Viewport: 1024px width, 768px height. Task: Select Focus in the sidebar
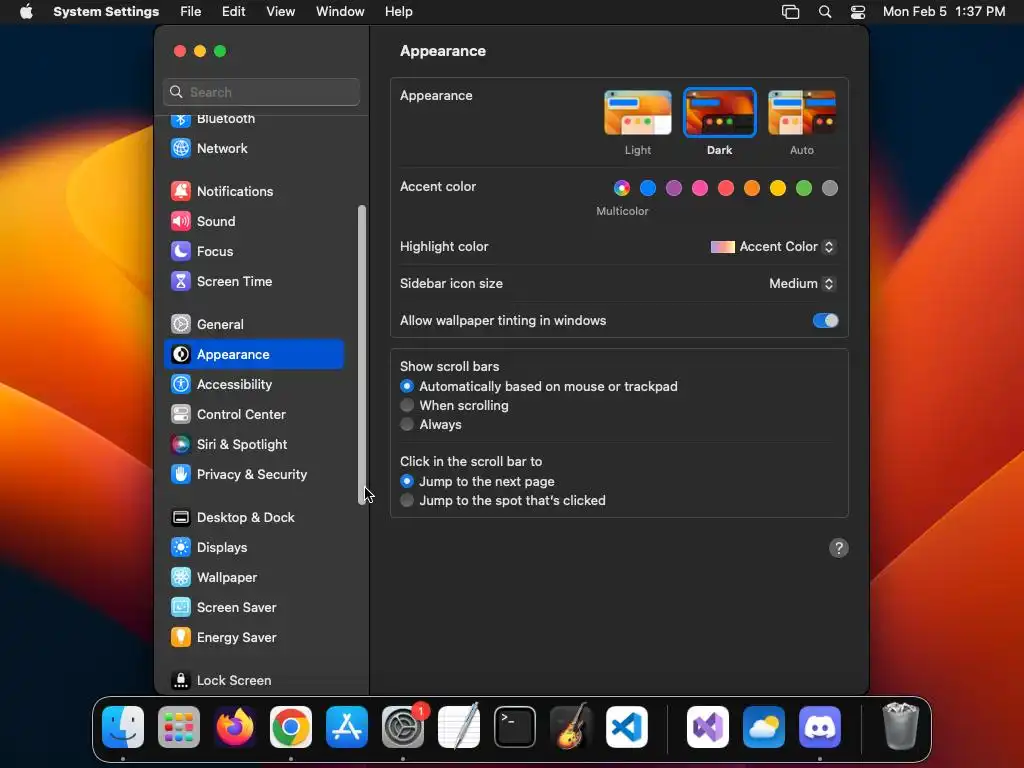[x=253, y=251]
